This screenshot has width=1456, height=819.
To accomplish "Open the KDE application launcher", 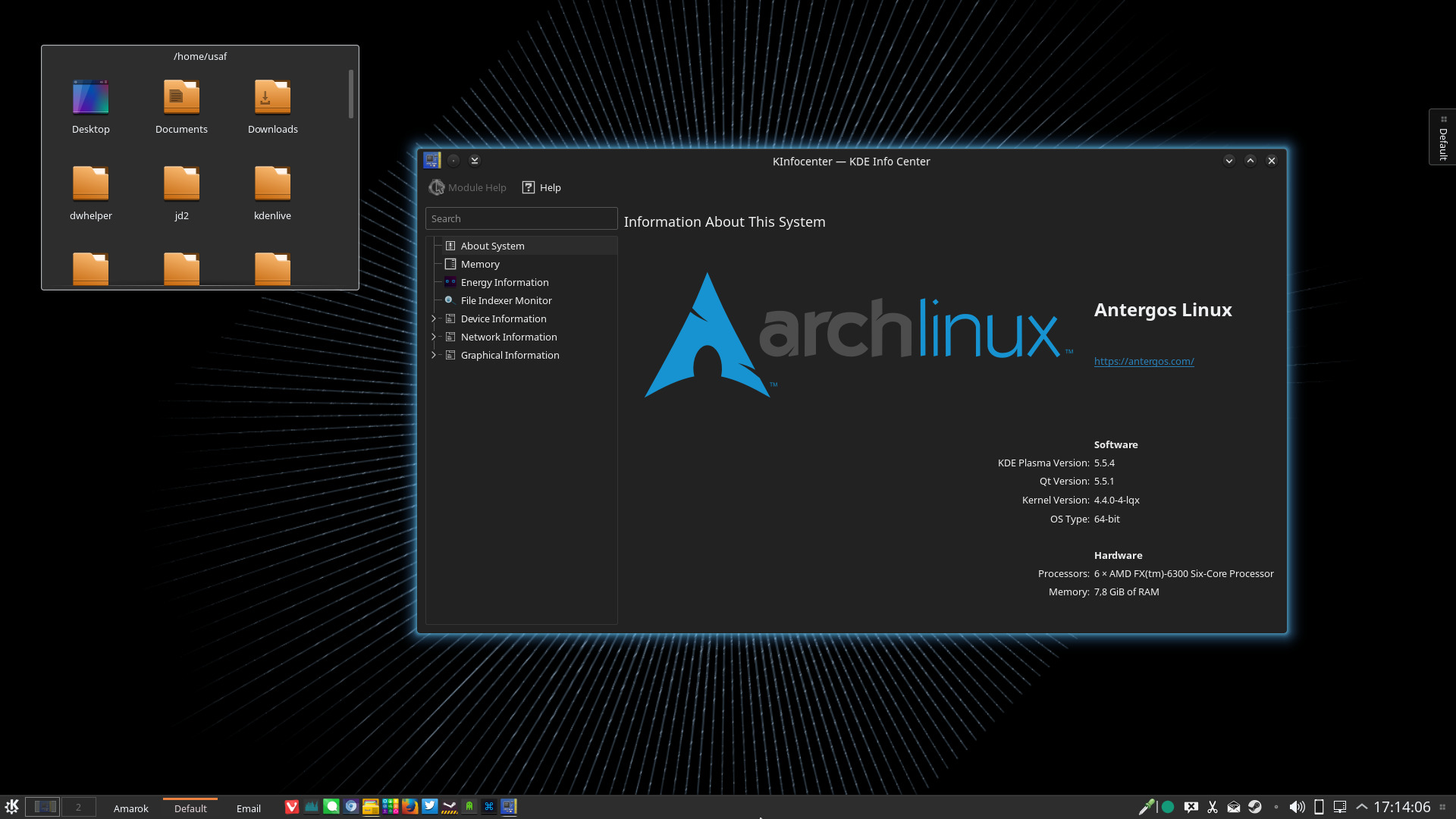I will (x=11, y=807).
